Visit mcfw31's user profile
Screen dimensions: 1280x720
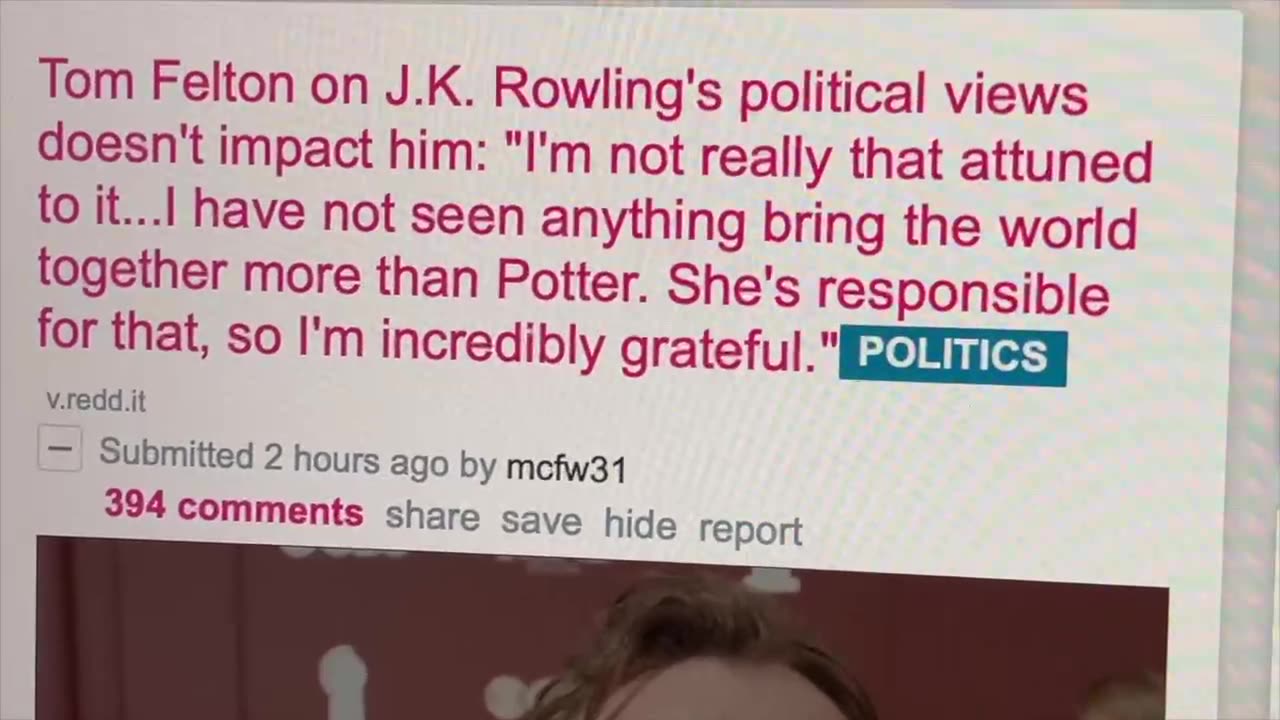[566, 467]
